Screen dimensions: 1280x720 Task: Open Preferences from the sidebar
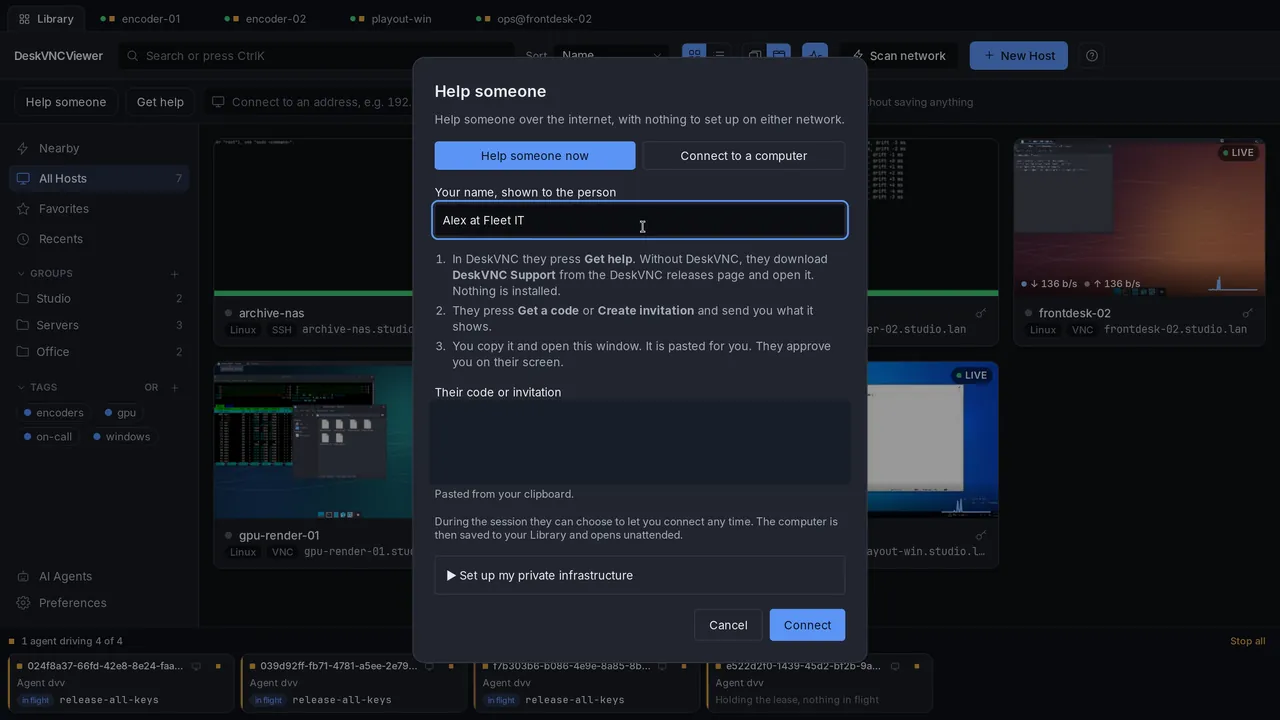[x=99, y=603]
